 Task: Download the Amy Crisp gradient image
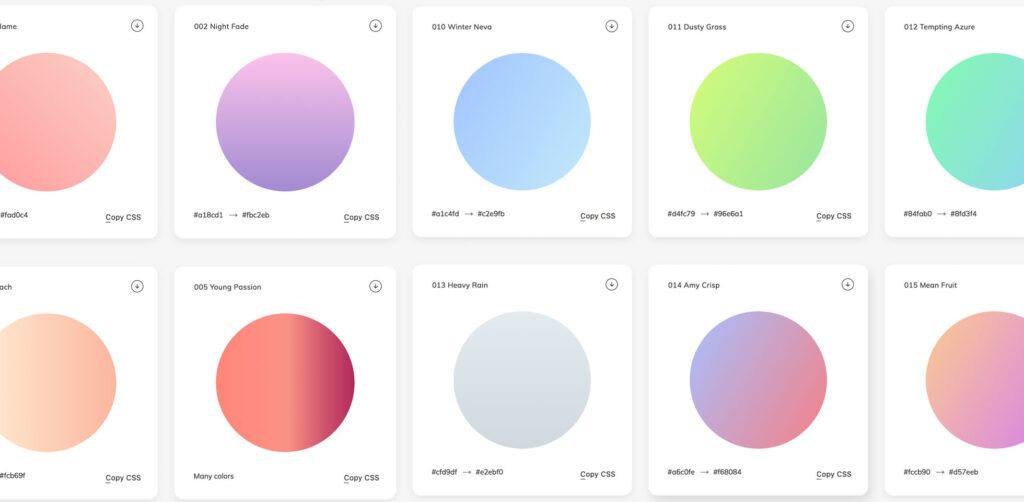pyautogui.click(x=848, y=284)
